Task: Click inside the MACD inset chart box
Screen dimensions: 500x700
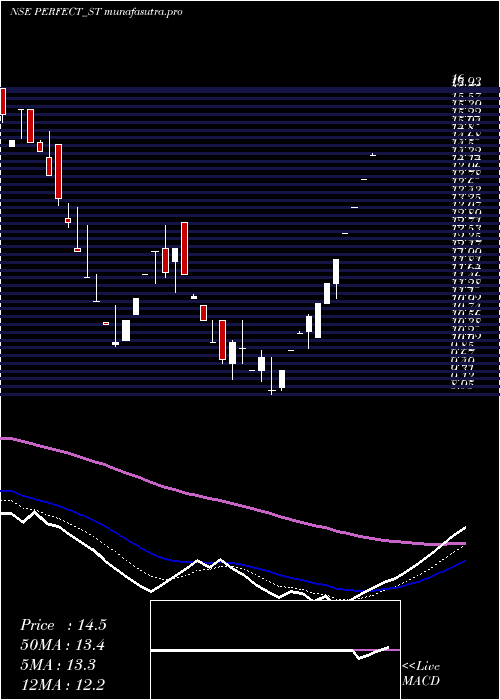Action: point(275,650)
